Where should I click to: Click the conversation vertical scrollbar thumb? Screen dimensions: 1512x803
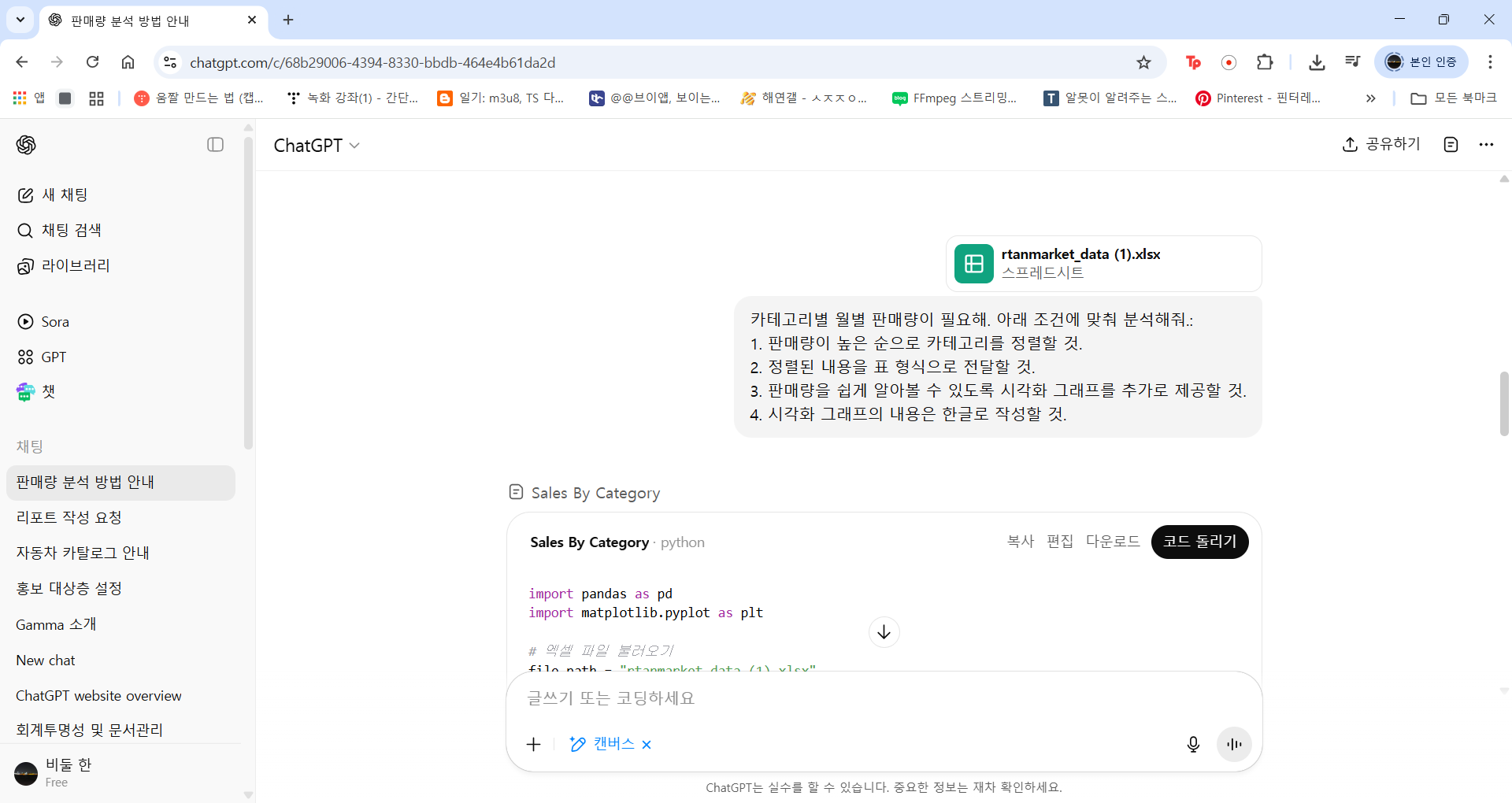point(1504,403)
